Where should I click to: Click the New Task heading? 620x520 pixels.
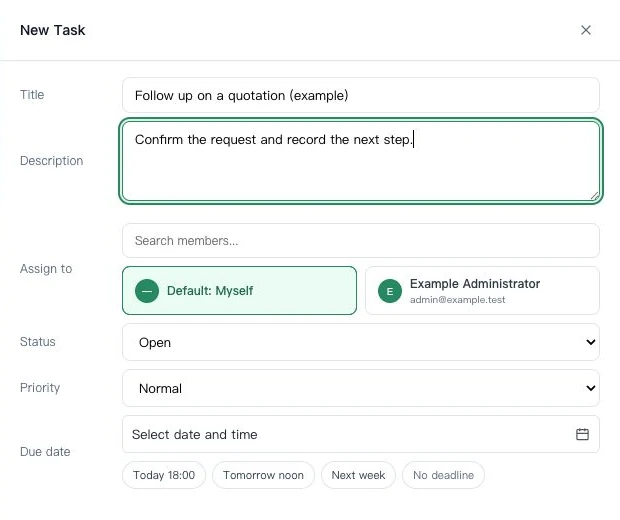click(53, 30)
